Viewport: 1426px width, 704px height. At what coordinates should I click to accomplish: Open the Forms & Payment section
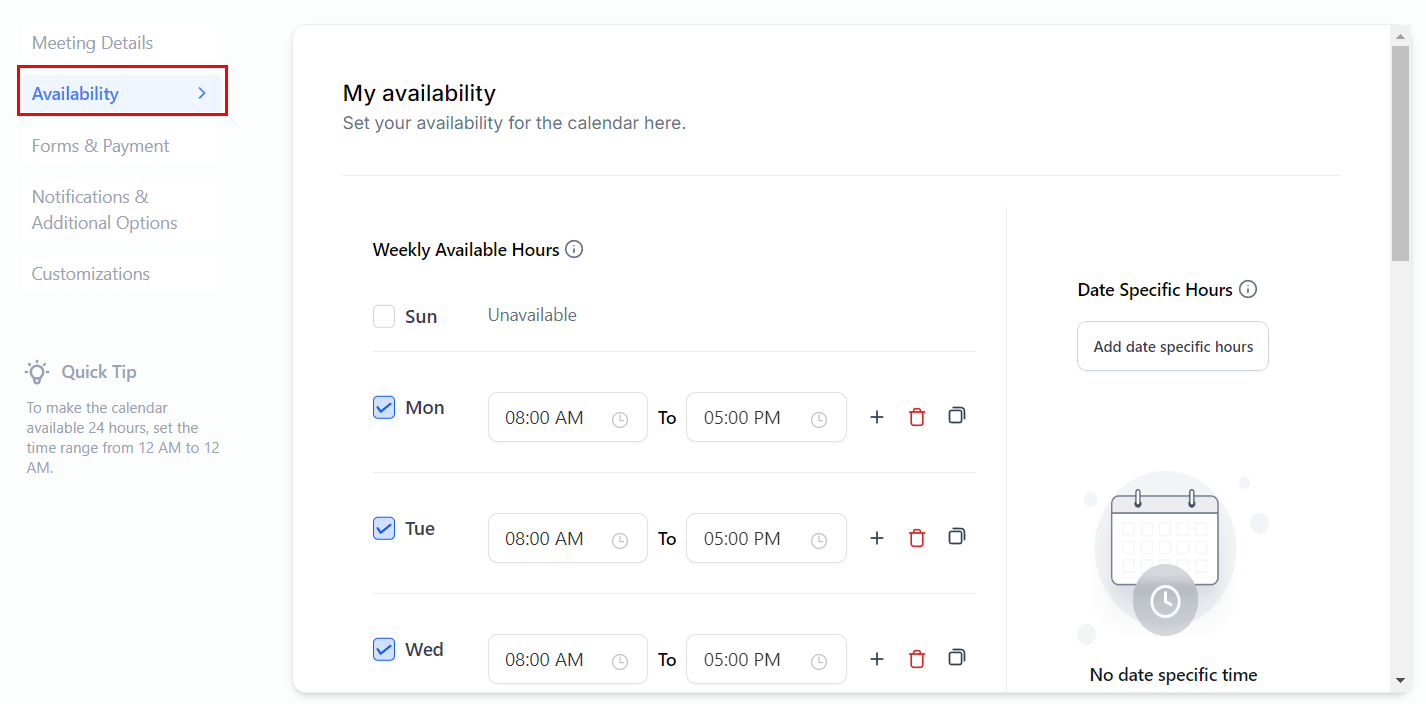101,146
